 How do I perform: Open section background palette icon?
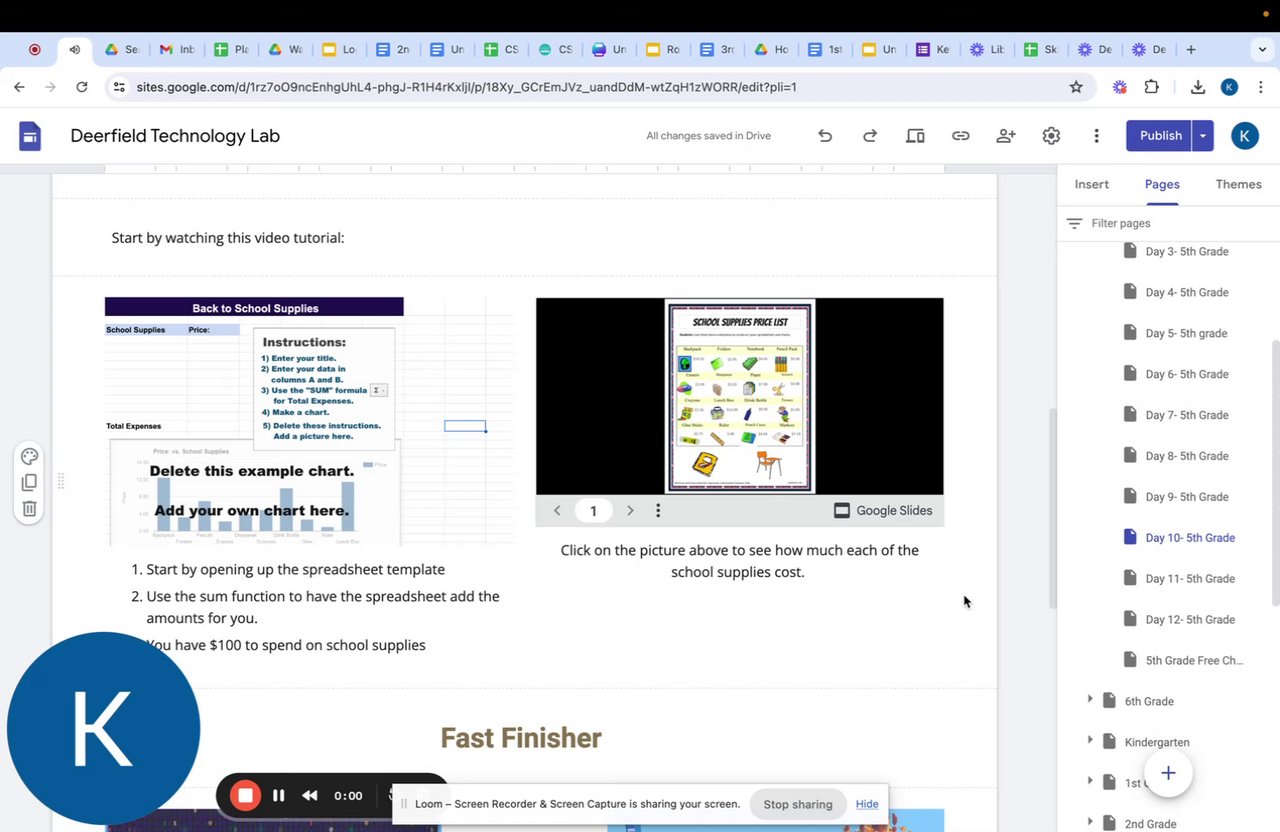pos(29,457)
